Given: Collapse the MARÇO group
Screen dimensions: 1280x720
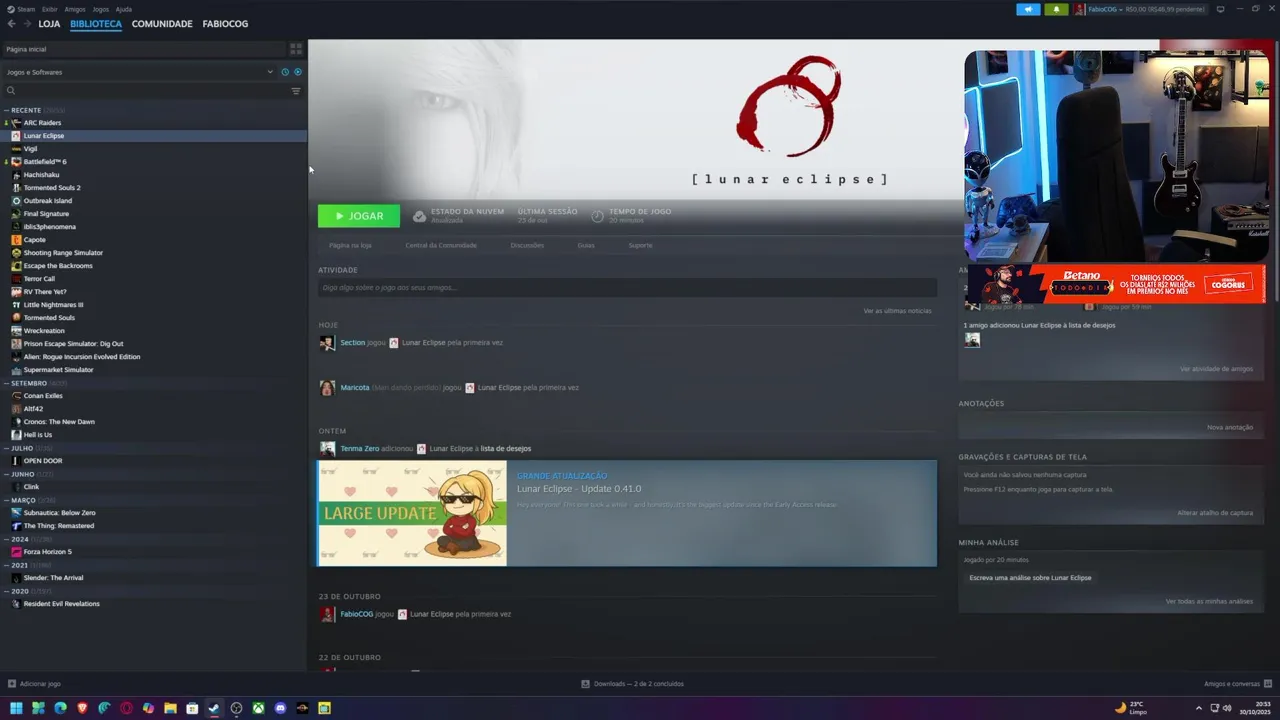Looking at the screenshot, I should (6, 500).
